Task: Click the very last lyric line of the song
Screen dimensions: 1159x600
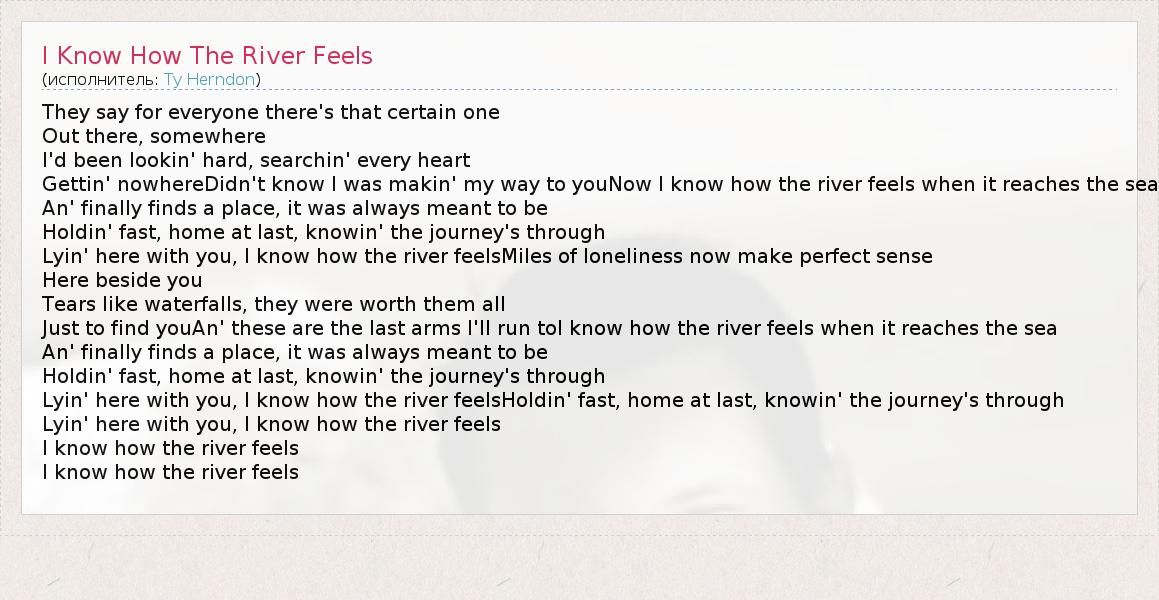Action: (171, 472)
